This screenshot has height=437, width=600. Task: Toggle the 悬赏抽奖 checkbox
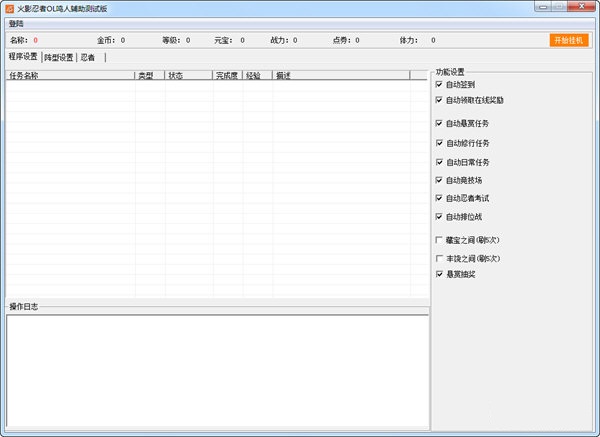[439, 274]
